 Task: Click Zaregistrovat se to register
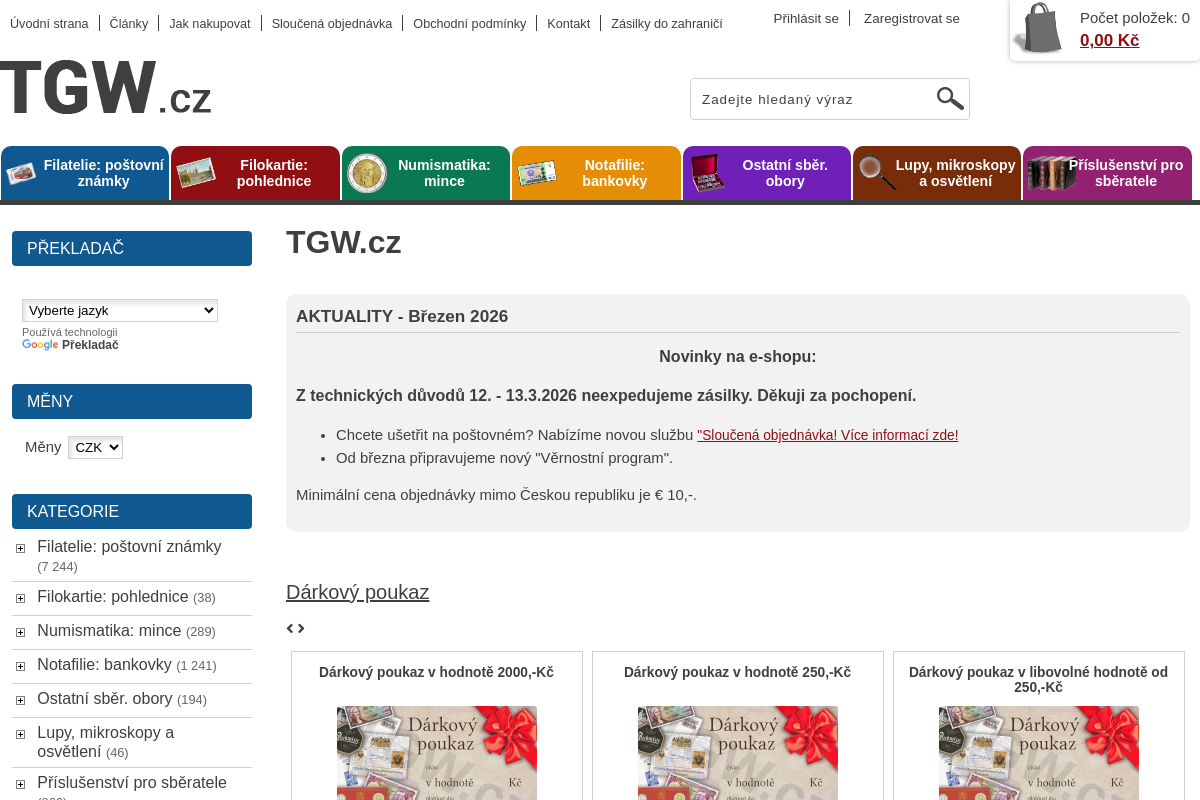911,18
